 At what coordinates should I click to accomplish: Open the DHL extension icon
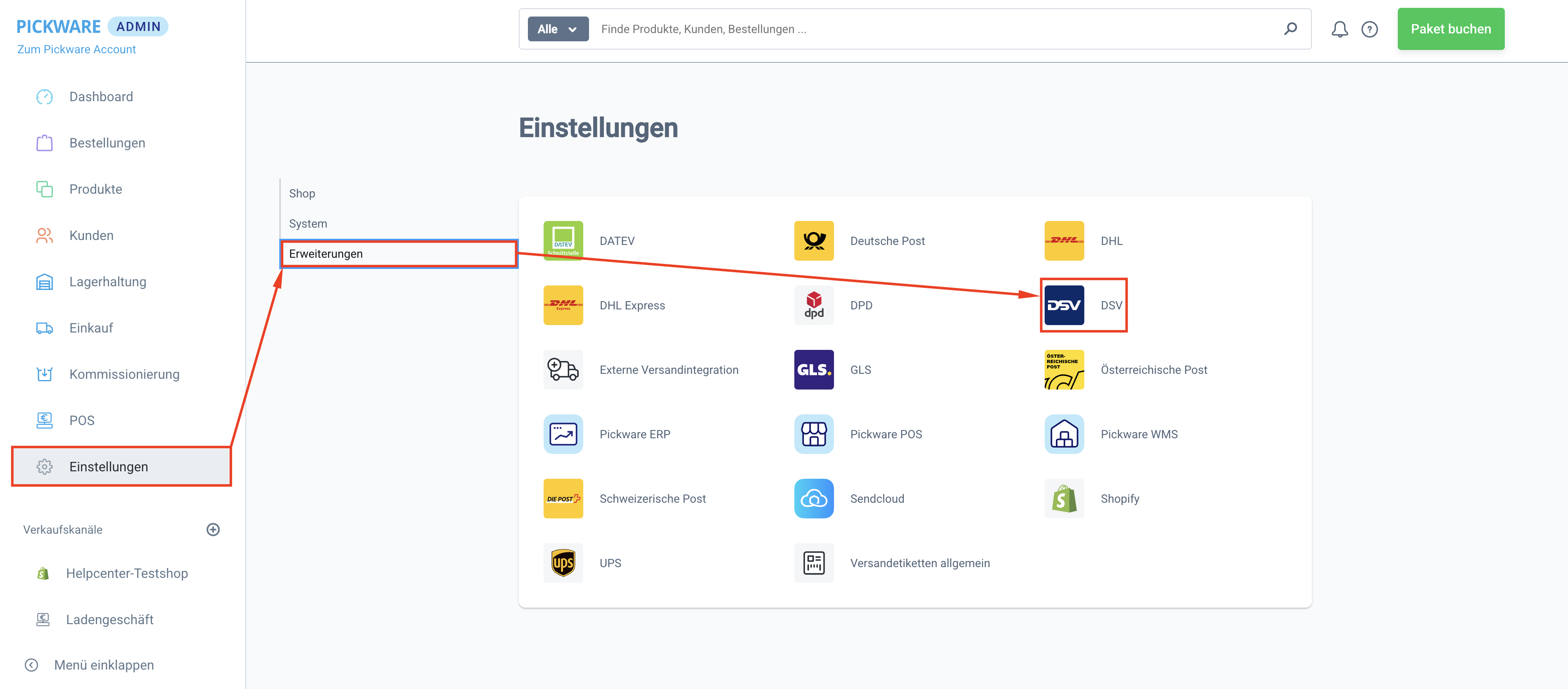(1064, 241)
